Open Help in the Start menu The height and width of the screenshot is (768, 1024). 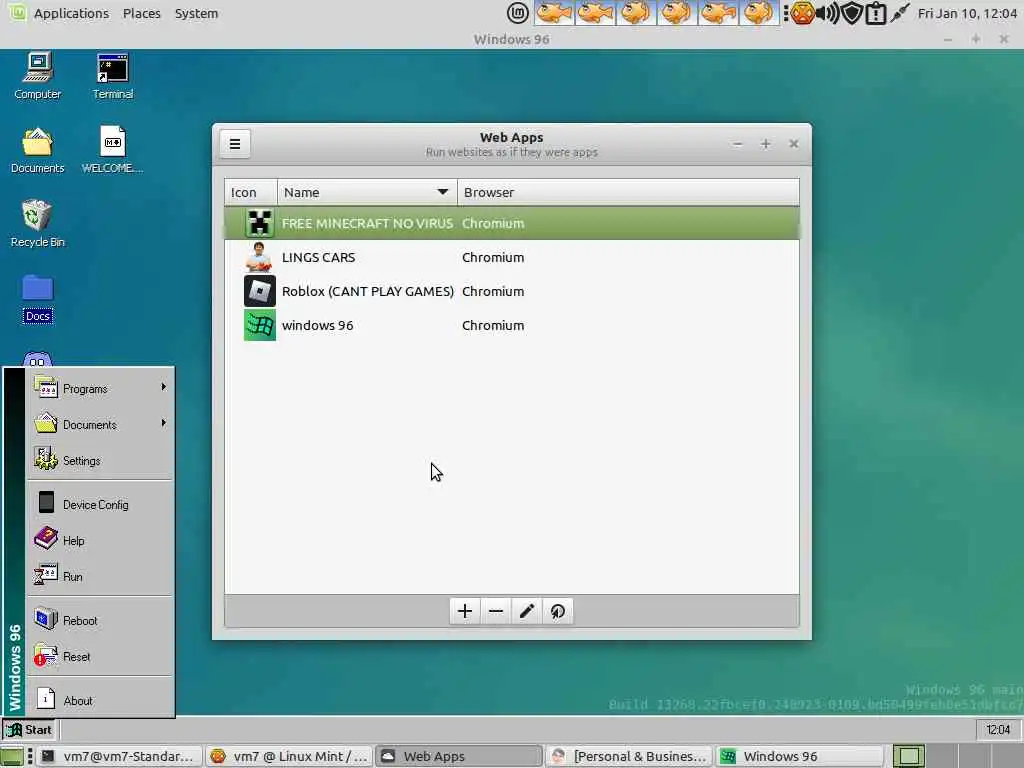coord(99,540)
